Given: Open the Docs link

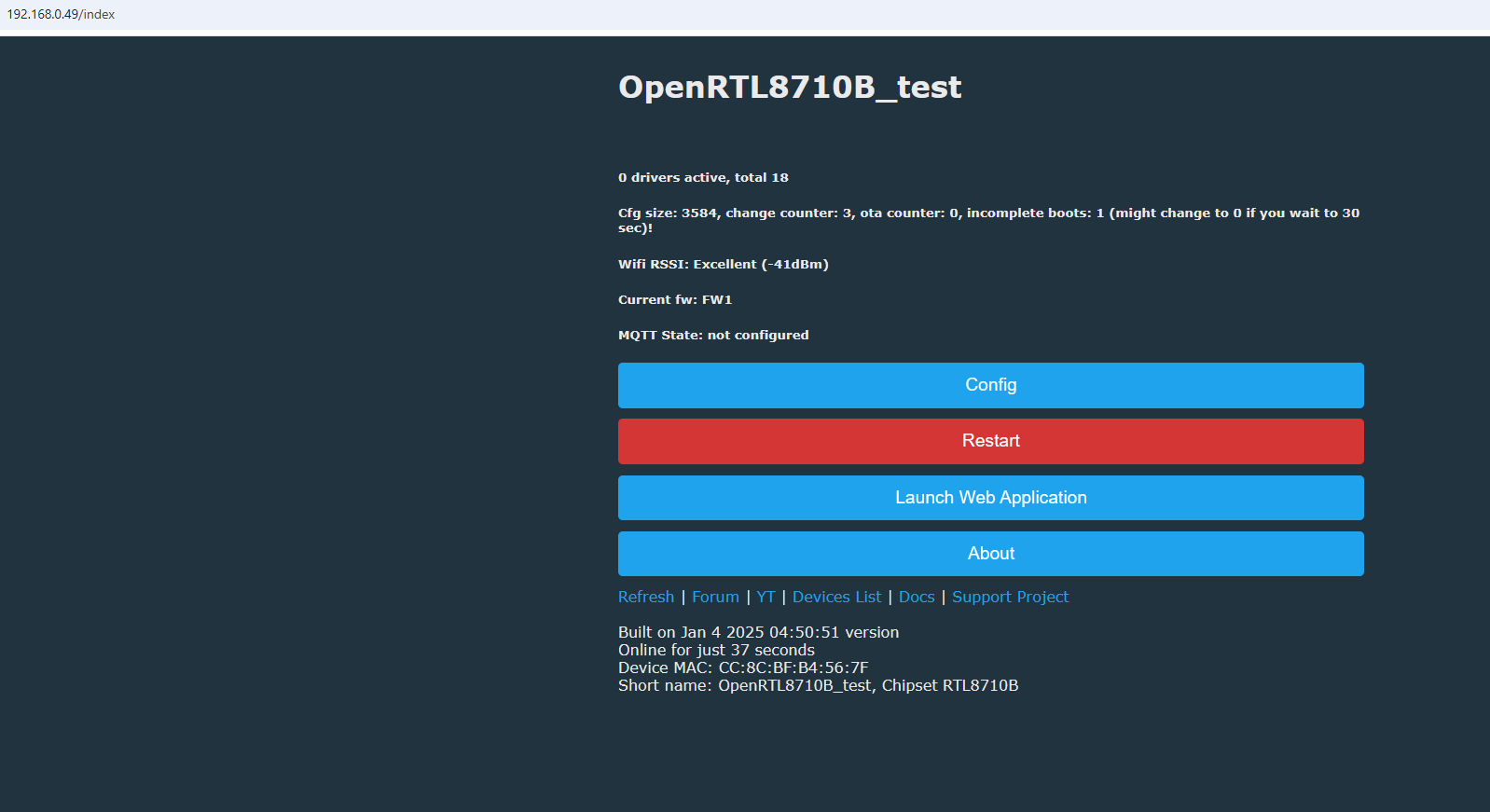Looking at the screenshot, I should click(917, 597).
